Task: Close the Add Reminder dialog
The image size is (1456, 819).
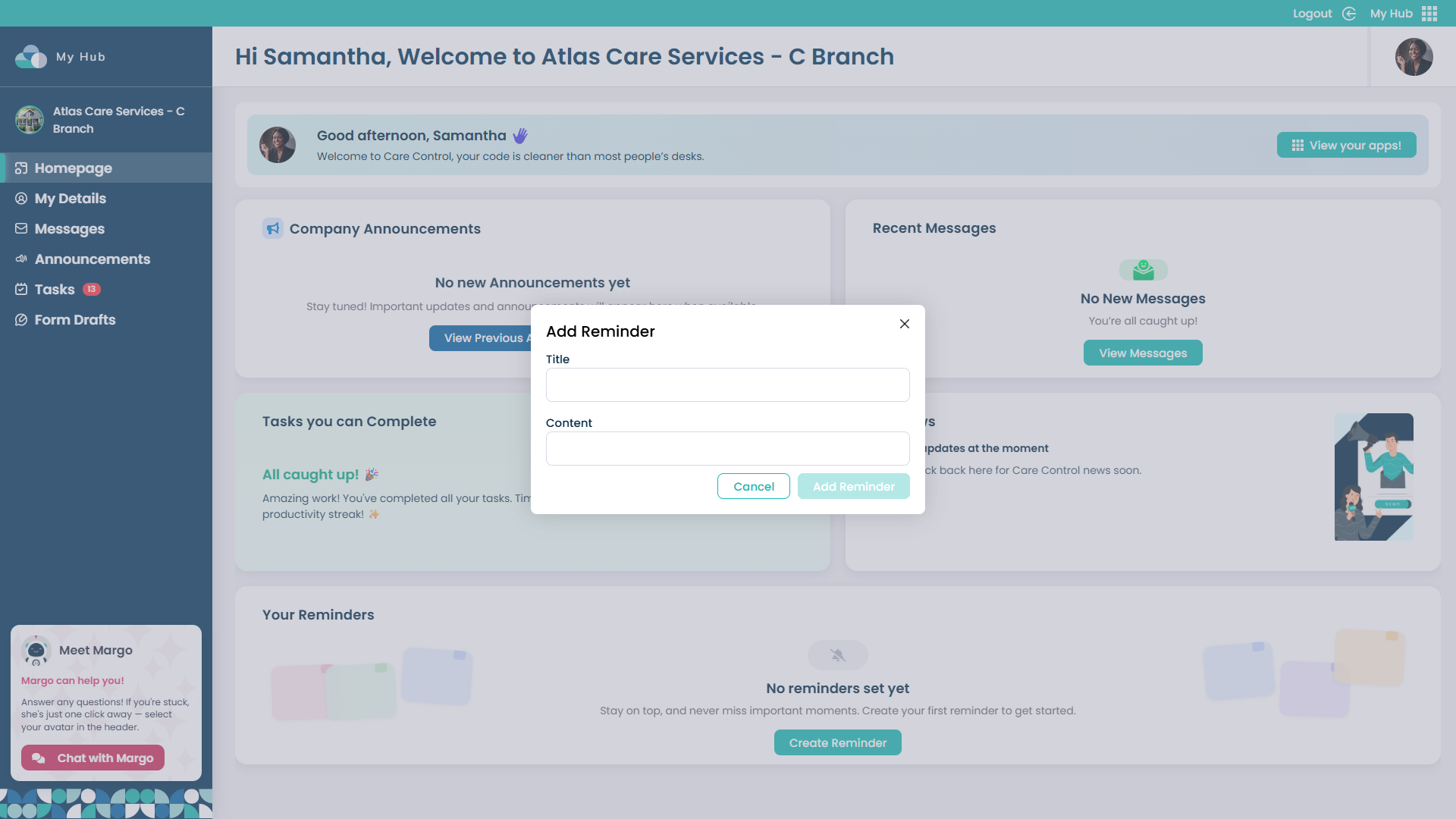Action: pyautogui.click(x=904, y=323)
